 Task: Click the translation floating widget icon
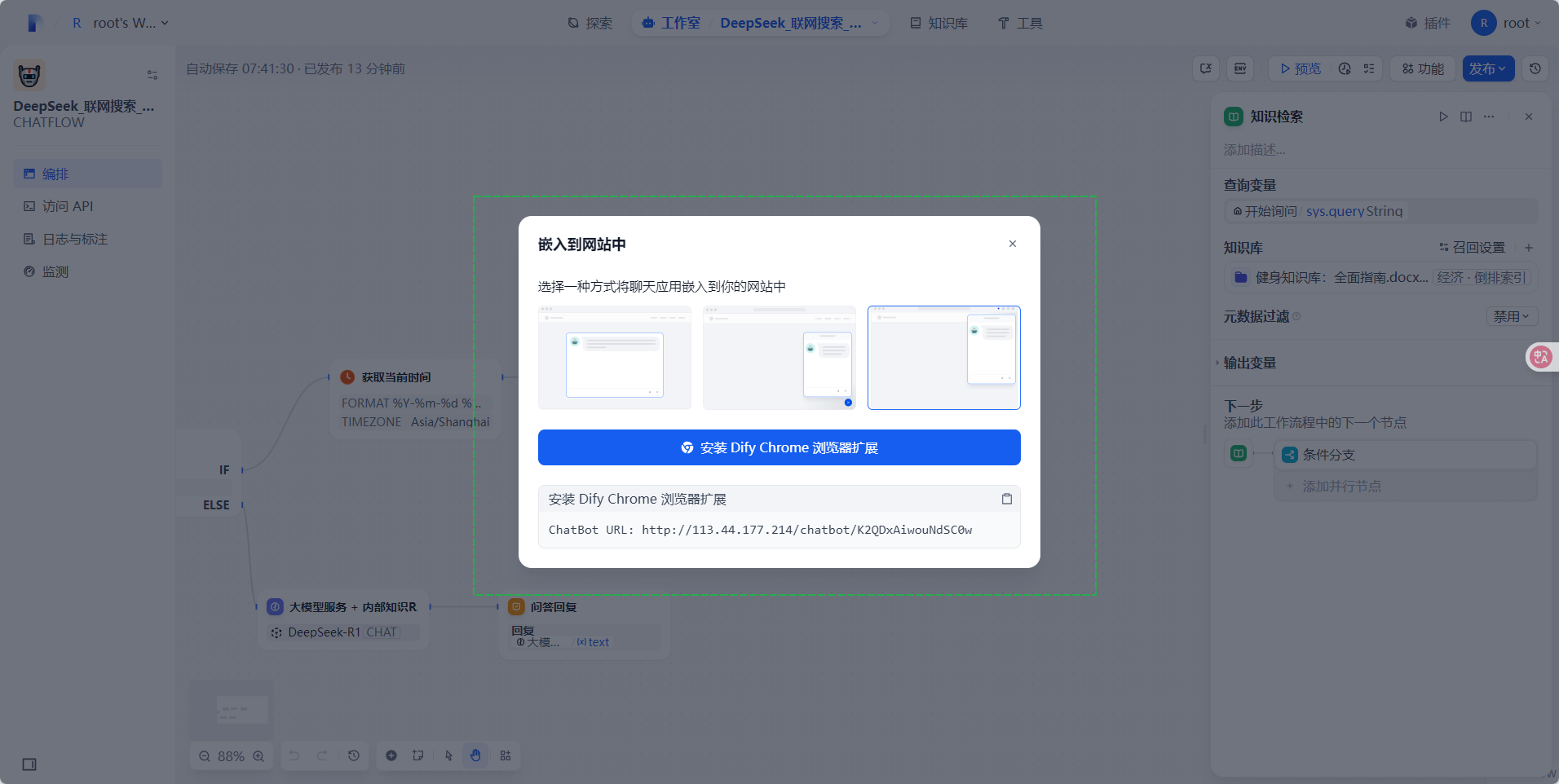point(1541,357)
